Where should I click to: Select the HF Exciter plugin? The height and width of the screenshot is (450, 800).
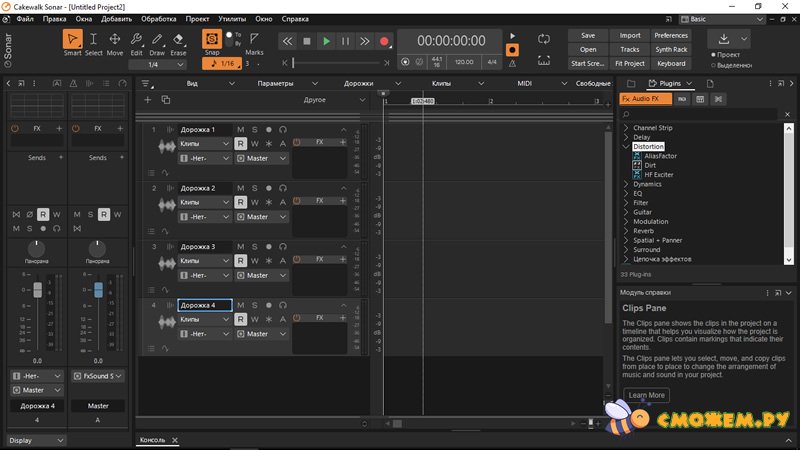click(658, 174)
